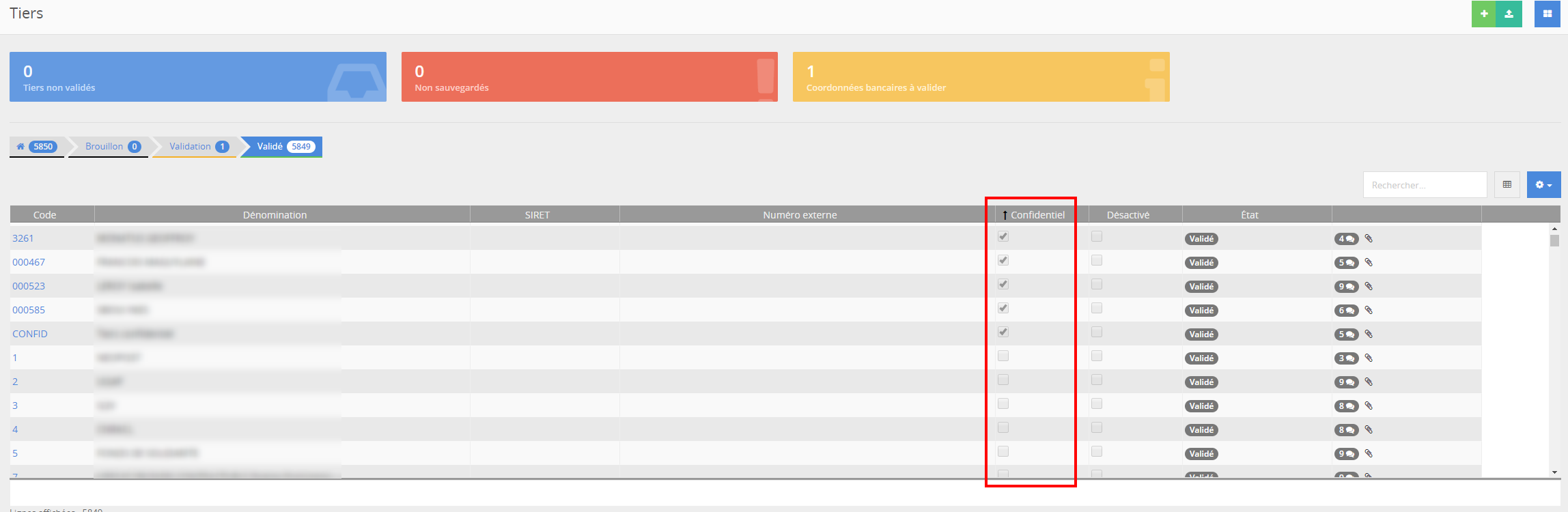Click in the Rechercher search field
The height and width of the screenshot is (512, 1568).
click(x=1424, y=185)
